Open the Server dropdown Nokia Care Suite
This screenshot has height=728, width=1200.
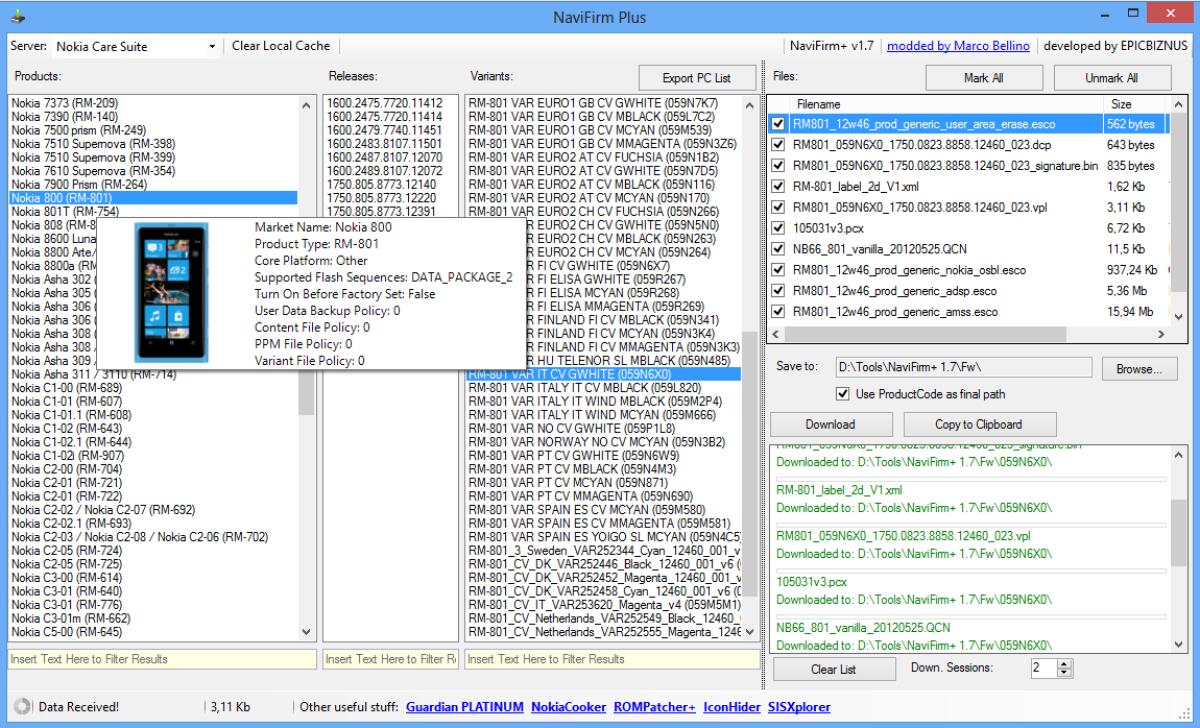click(136, 47)
